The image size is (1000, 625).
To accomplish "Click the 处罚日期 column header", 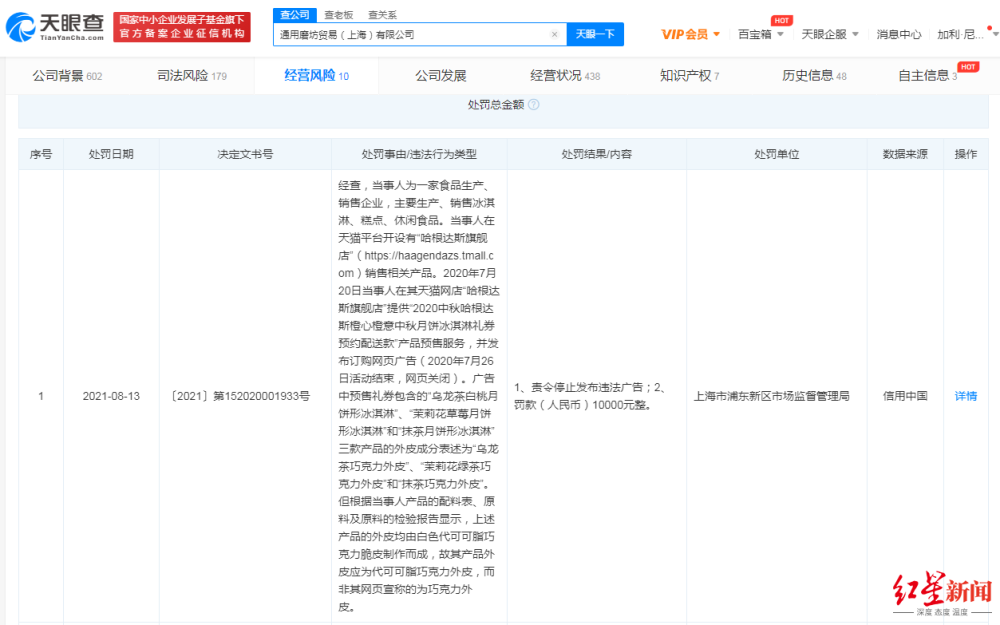I will (x=111, y=154).
